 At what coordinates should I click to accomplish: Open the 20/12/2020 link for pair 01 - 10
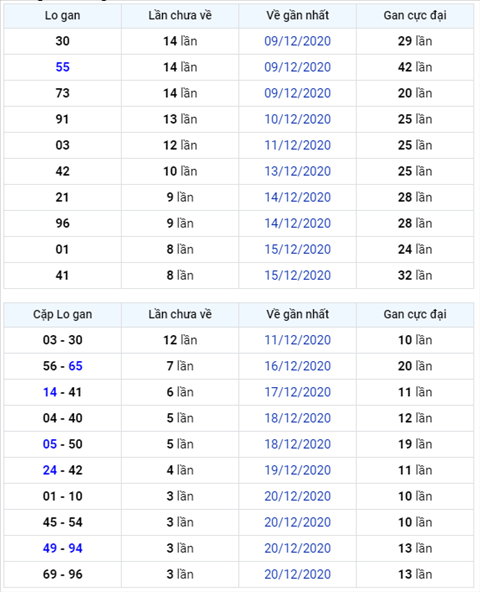[x=297, y=496]
